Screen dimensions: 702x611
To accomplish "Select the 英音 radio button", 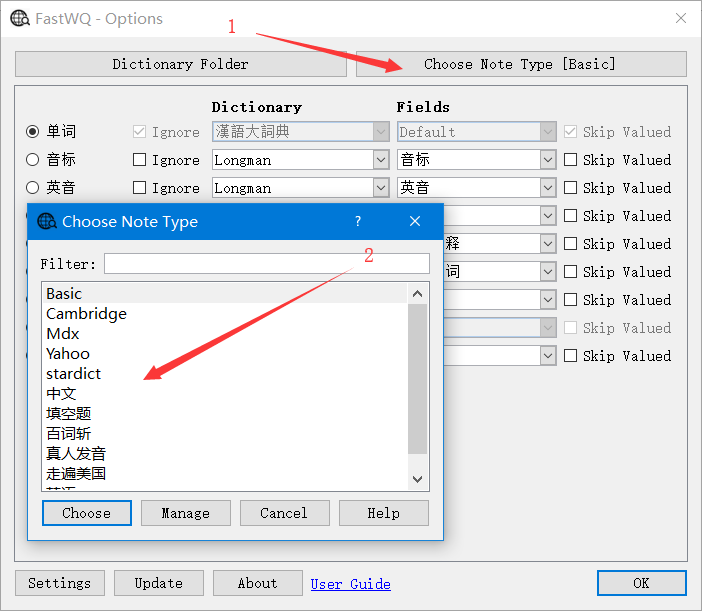I will 33,188.
